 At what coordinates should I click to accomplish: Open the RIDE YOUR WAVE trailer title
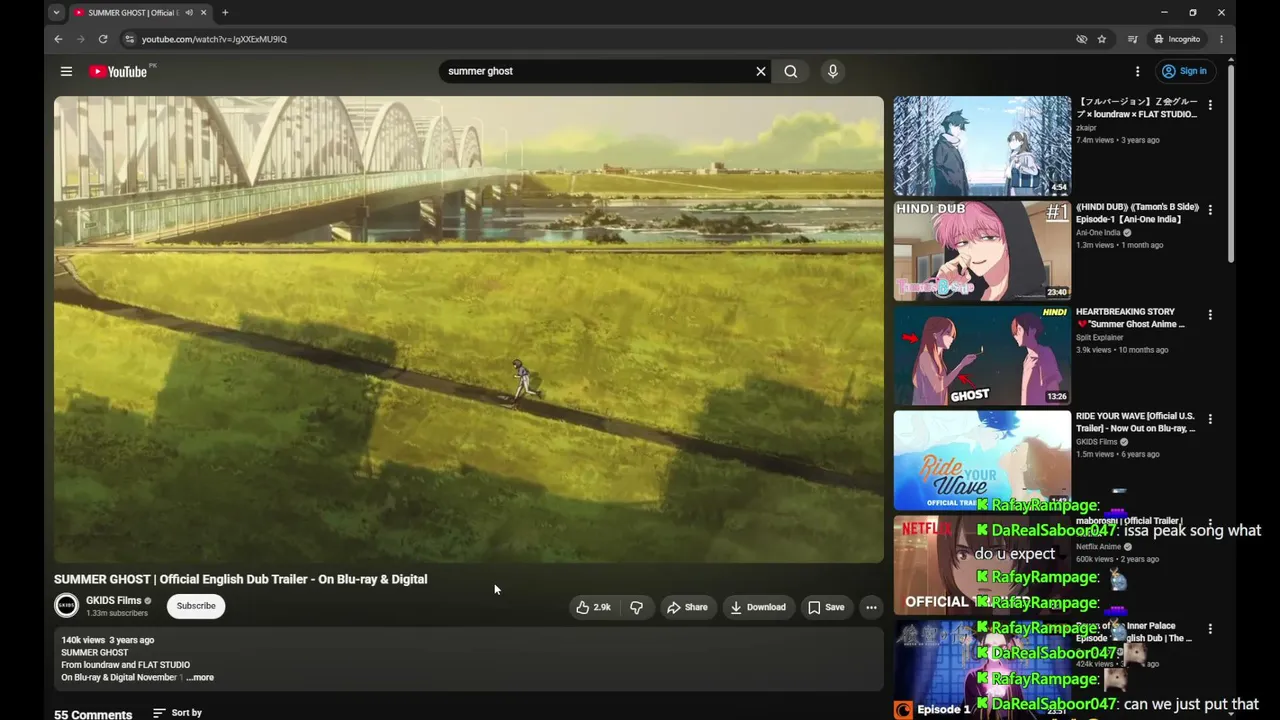[1136, 422]
